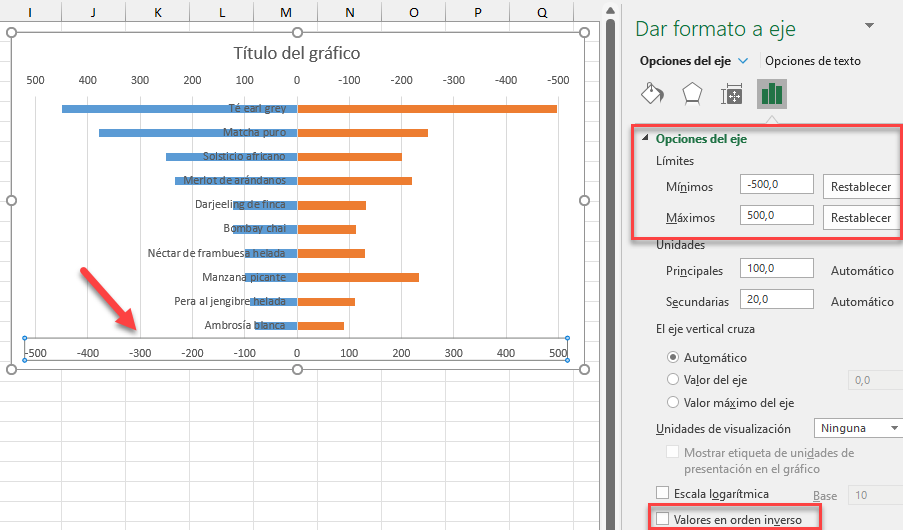Click the orange Solsticio africano bar
Image resolution: width=903 pixels, height=530 pixels.
click(350, 157)
